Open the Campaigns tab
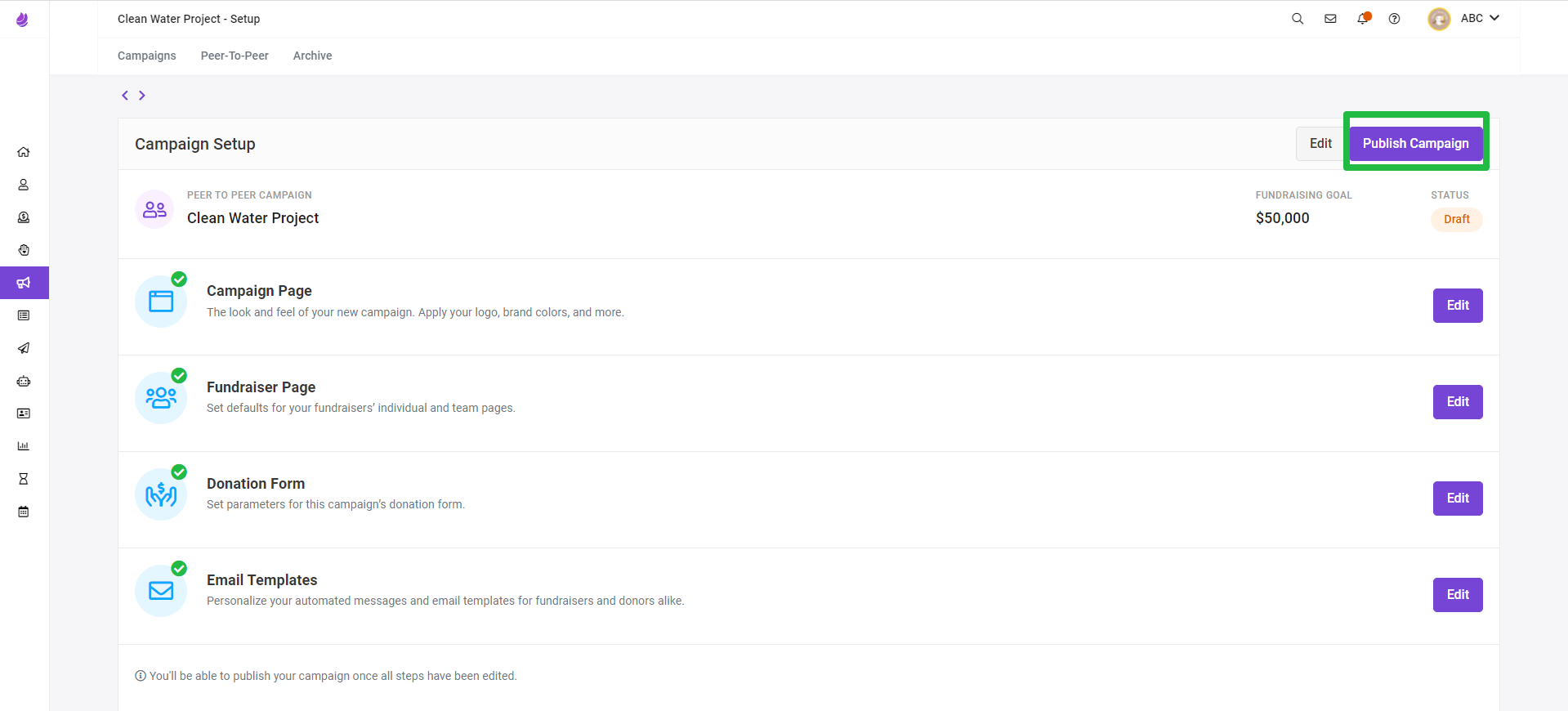This screenshot has height=711, width=1568. pos(147,56)
